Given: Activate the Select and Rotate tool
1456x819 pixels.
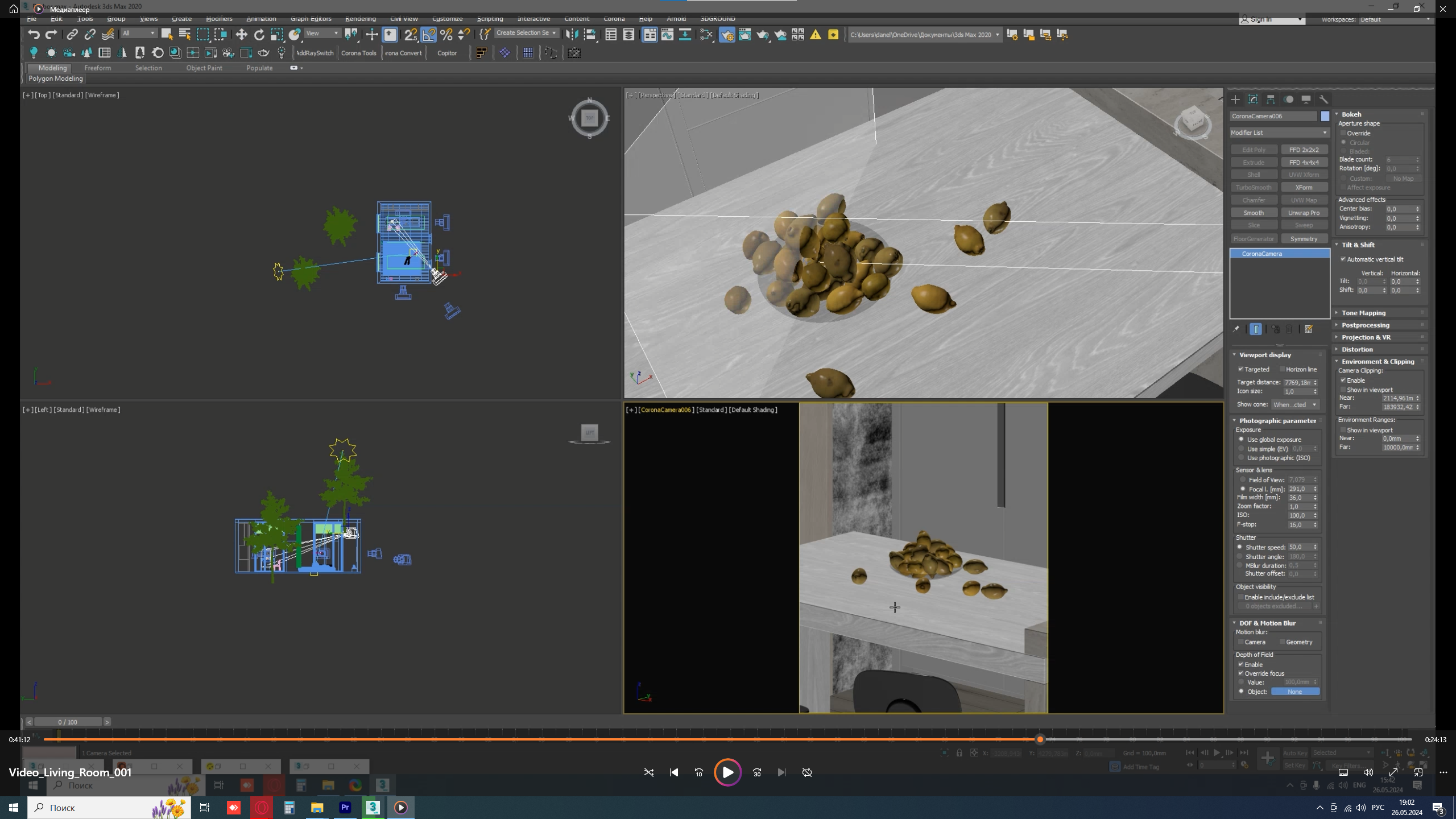Looking at the screenshot, I should (260, 34).
